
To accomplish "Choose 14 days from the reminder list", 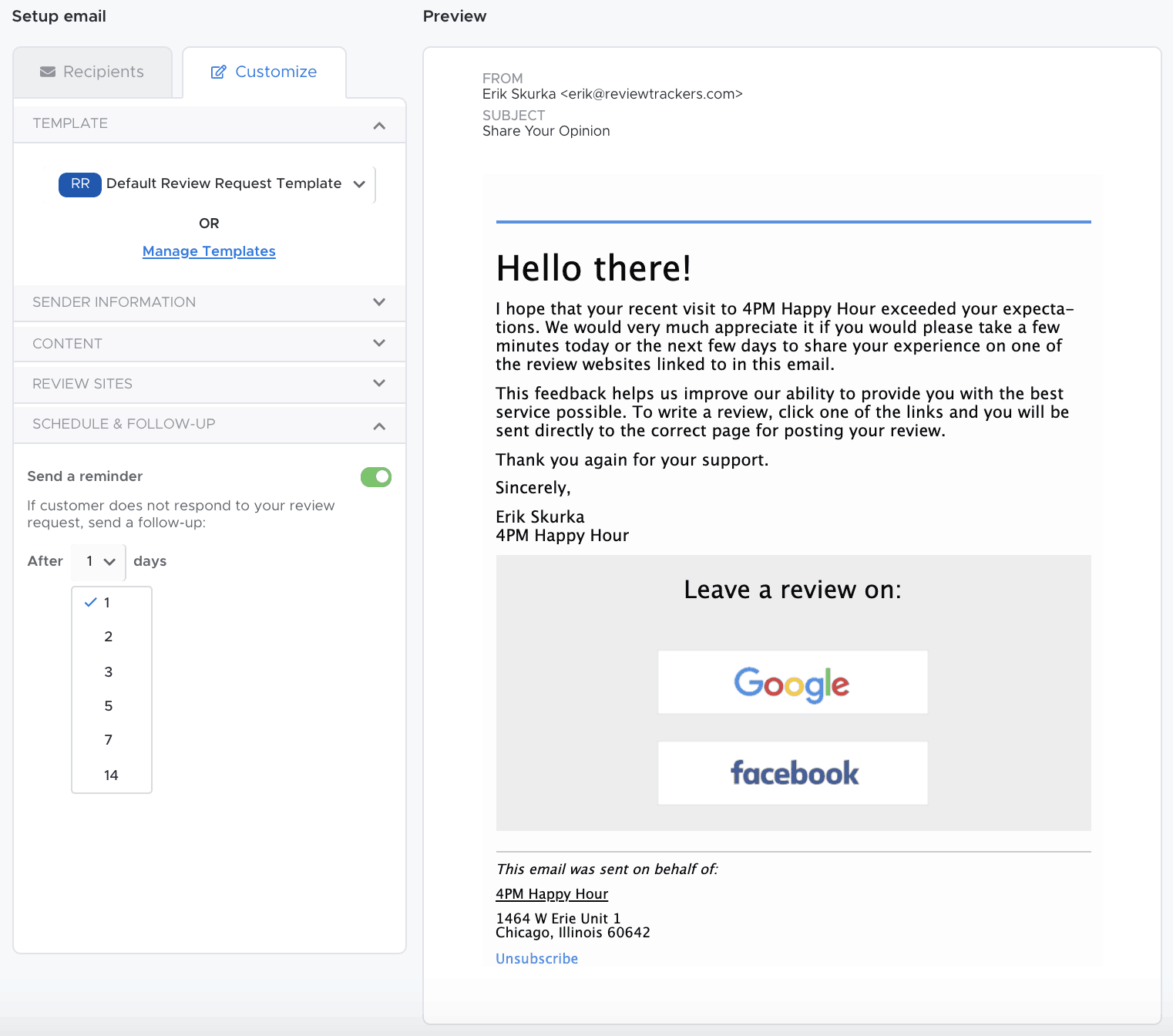I will [x=111, y=775].
